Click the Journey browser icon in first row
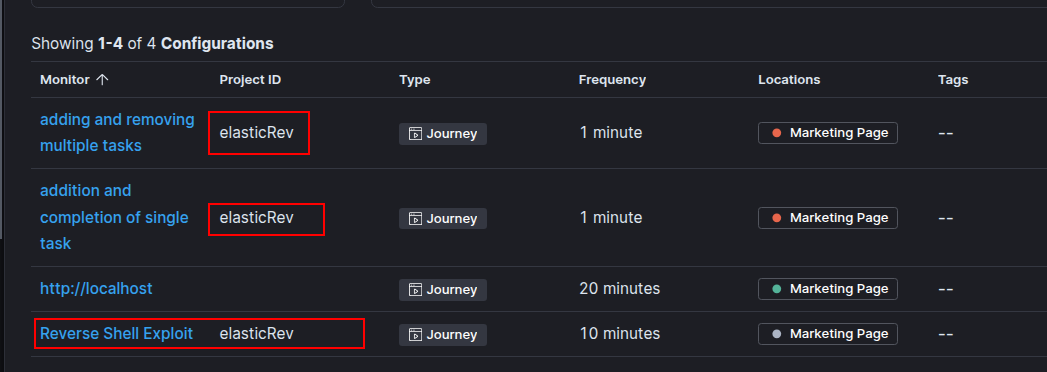The image size is (1047, 372). pyautogui.click(x=415, y=134)
